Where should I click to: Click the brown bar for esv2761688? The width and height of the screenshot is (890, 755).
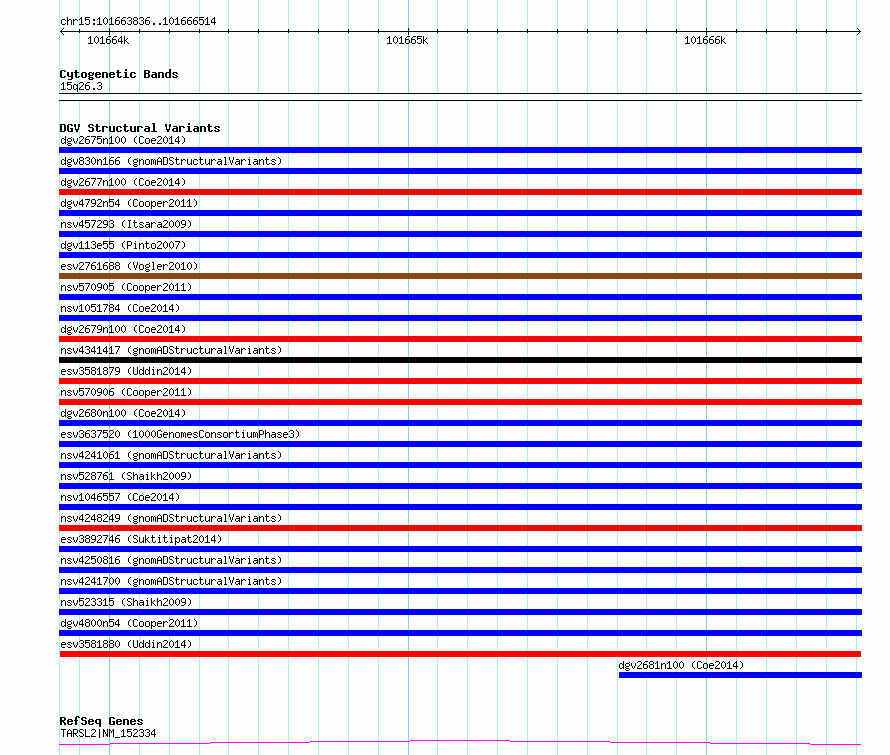(x=460, y=276)
